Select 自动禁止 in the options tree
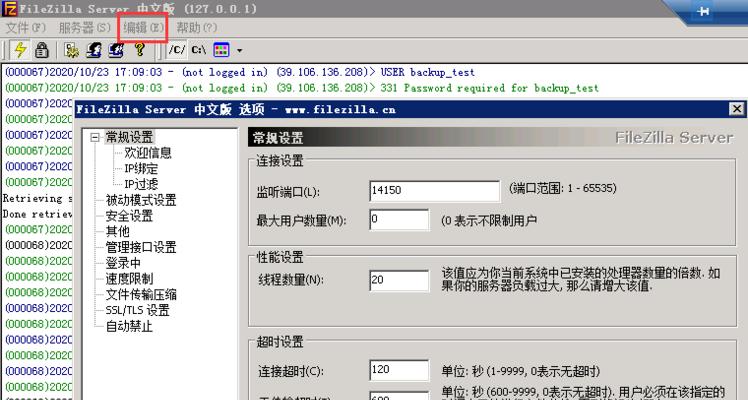748x400 pixels. pyautogui.click(x=129, y=327)
